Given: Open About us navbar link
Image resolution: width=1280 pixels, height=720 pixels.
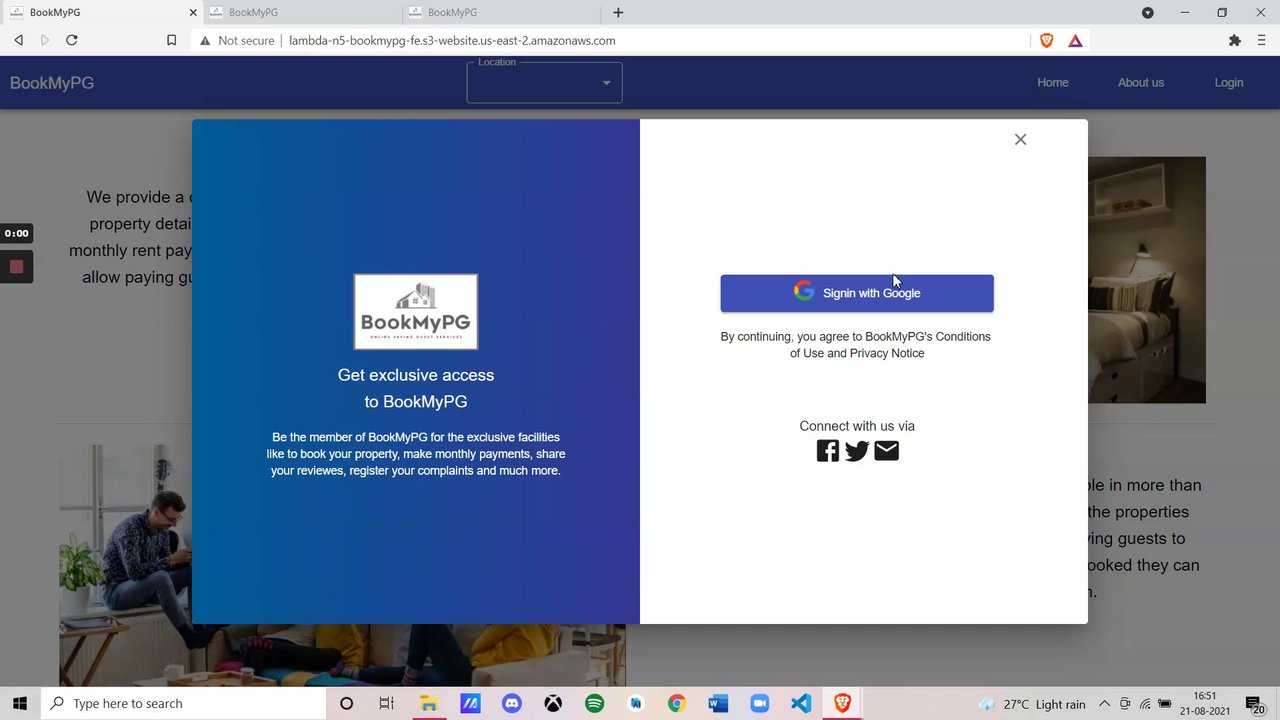Looking at the screenshot, I should tap(1141, 83).
